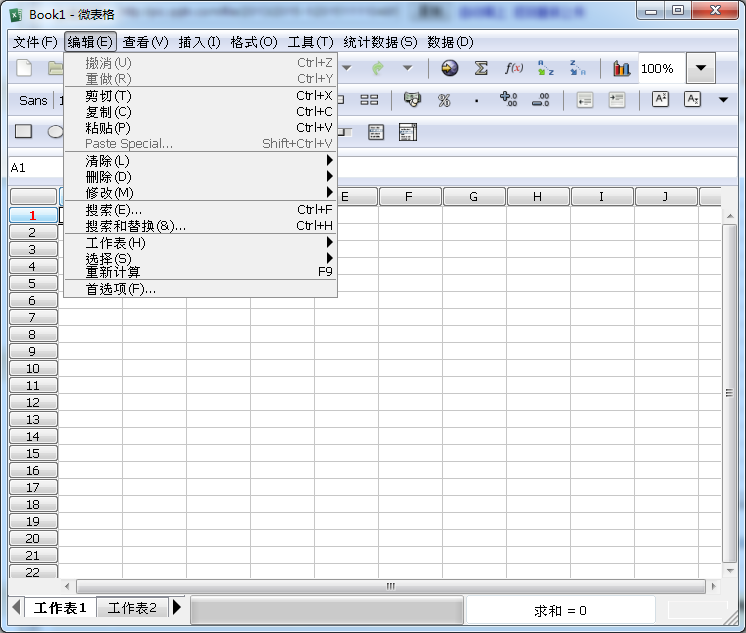The height and width of the screenshot is (633, 746).
Task: Insert a chart with the bar chart icon
Action: click(x=622, y=68)
